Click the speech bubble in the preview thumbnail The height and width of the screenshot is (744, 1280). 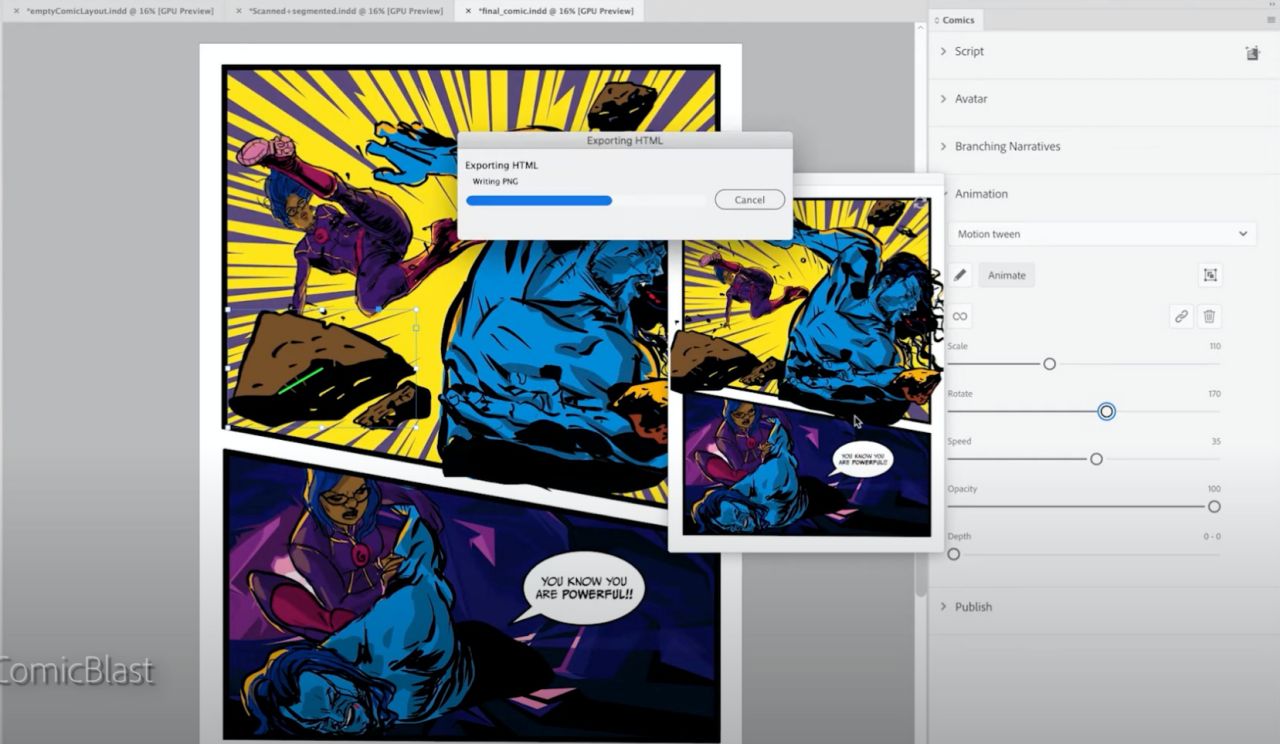point(861,459)
